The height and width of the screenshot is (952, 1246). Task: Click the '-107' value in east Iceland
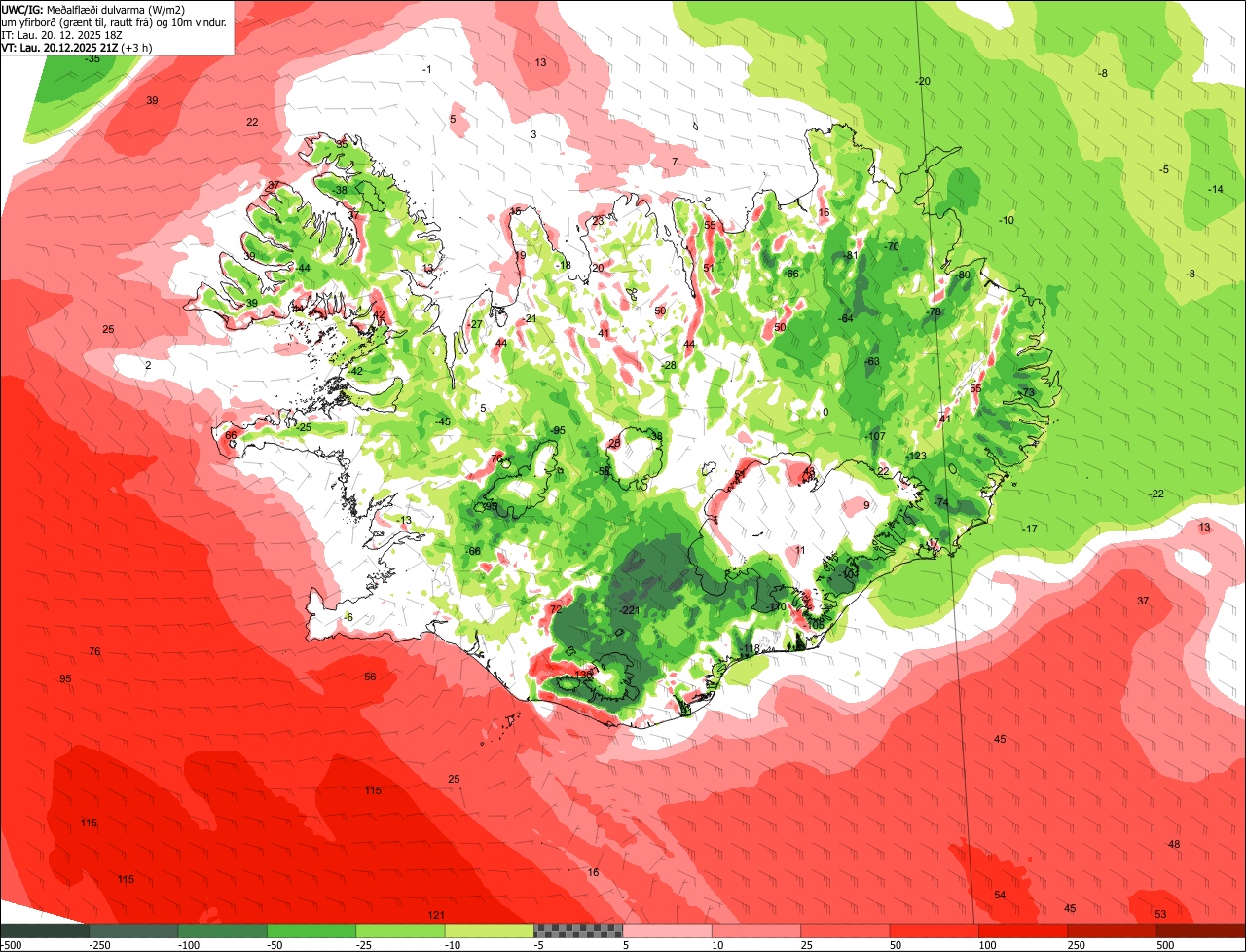pyautogui.click(x=875, y=436)
